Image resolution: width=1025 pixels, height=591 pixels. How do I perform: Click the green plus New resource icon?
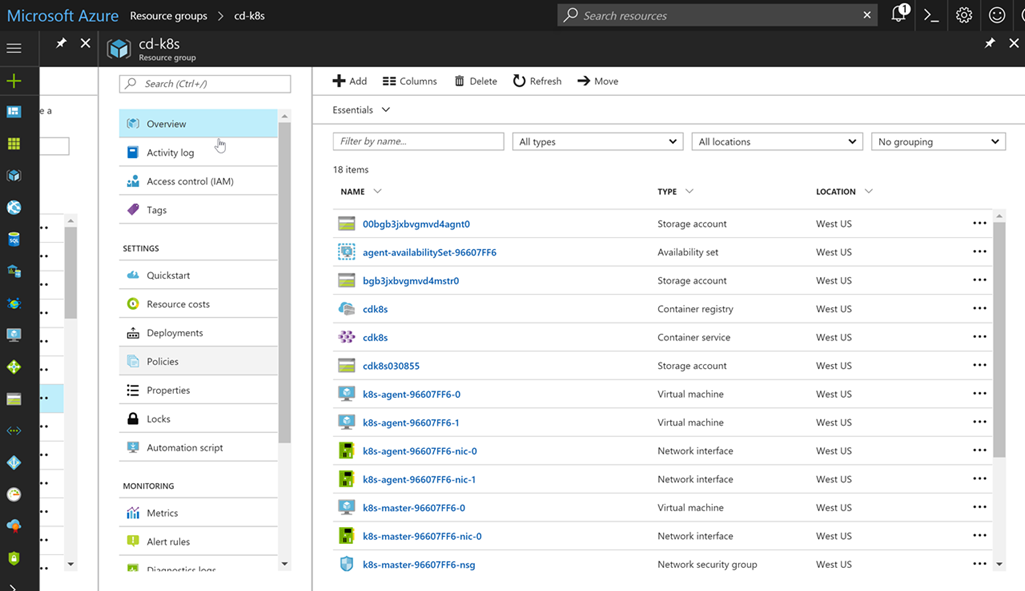click(x=14, y=81)
